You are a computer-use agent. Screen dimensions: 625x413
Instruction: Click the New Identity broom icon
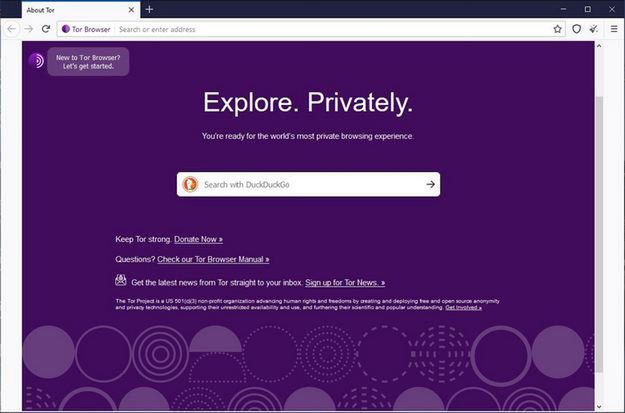click(x=594, y=29)
